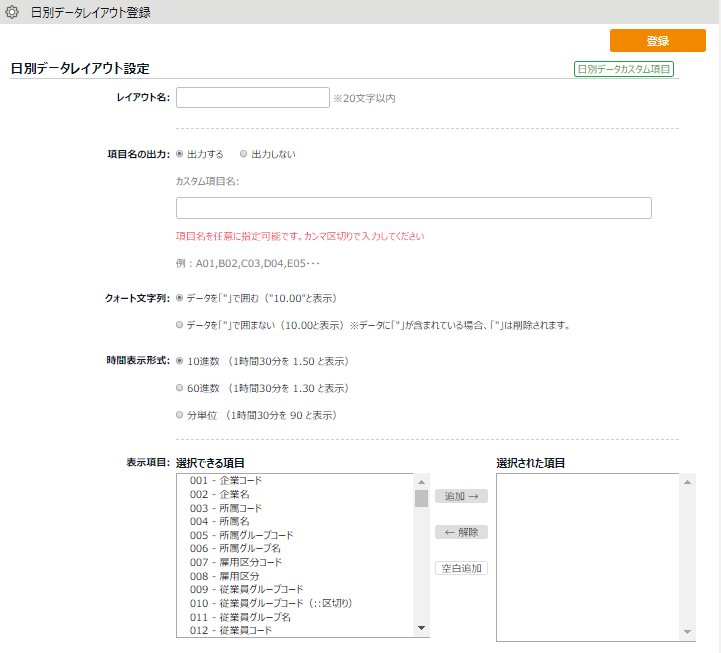
Task: Select データを「"」で囲む quote option
Action: 180,298
